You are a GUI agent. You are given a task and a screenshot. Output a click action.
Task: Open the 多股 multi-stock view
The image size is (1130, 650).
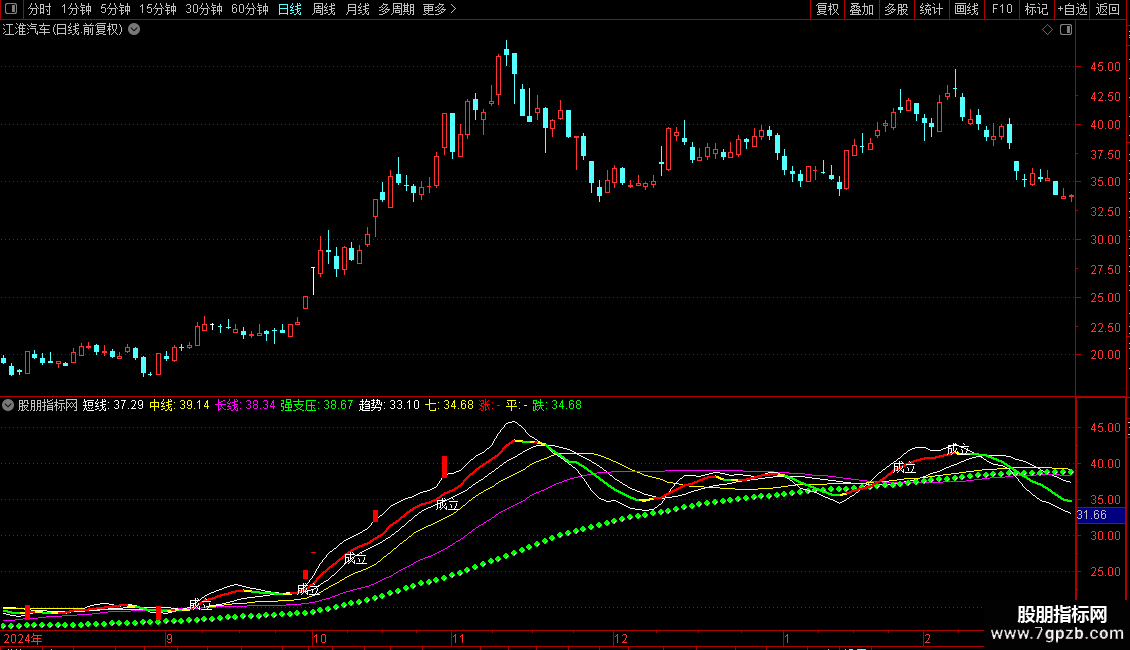(896, 9)
